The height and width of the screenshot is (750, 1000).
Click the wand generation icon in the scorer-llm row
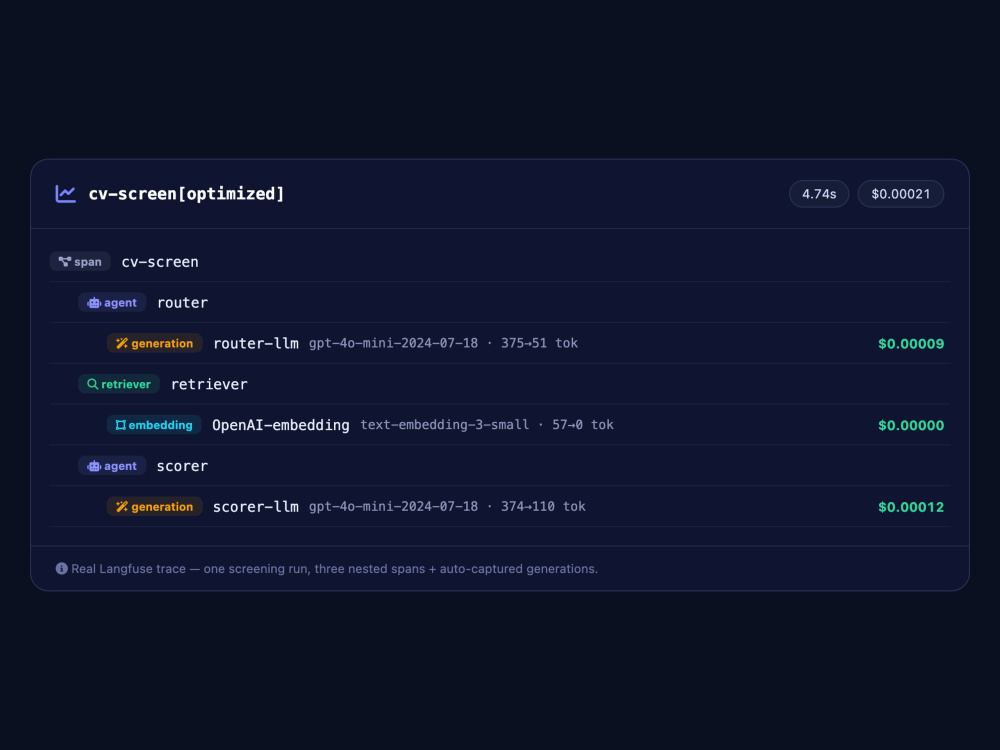pyautogui.click(x=122, y=507)
